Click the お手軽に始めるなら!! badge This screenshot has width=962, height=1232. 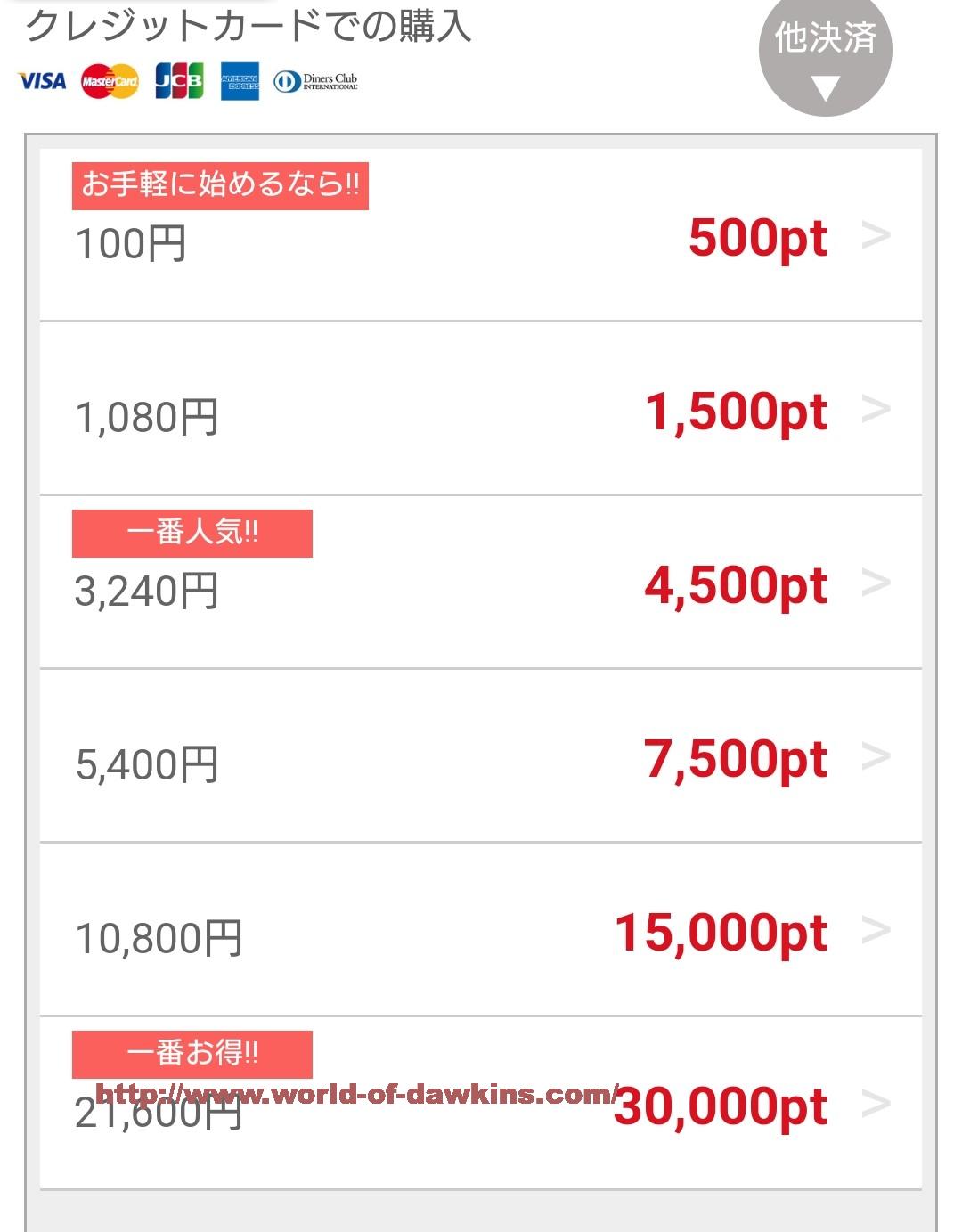pyautogui.click(x=220, y=185)
